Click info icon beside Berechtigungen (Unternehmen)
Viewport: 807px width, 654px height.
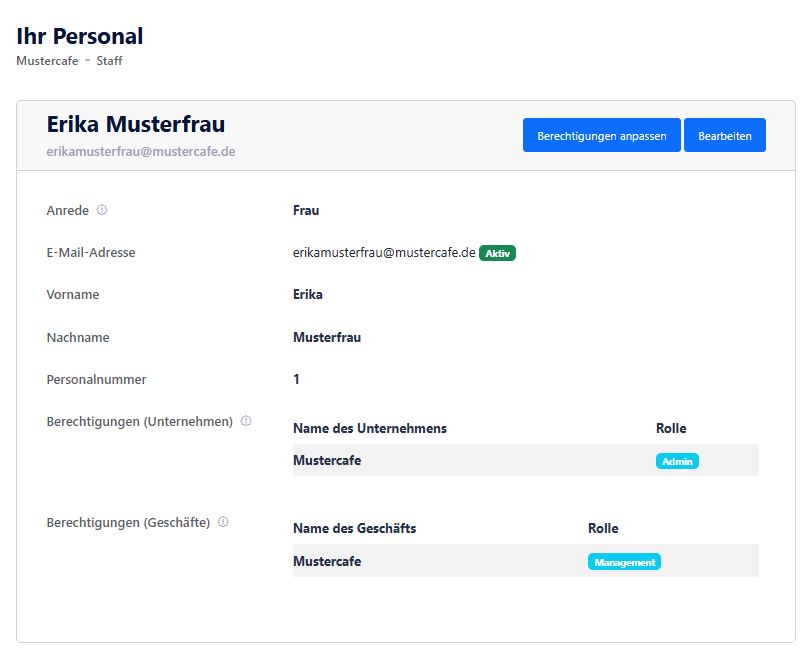(246, 421)
